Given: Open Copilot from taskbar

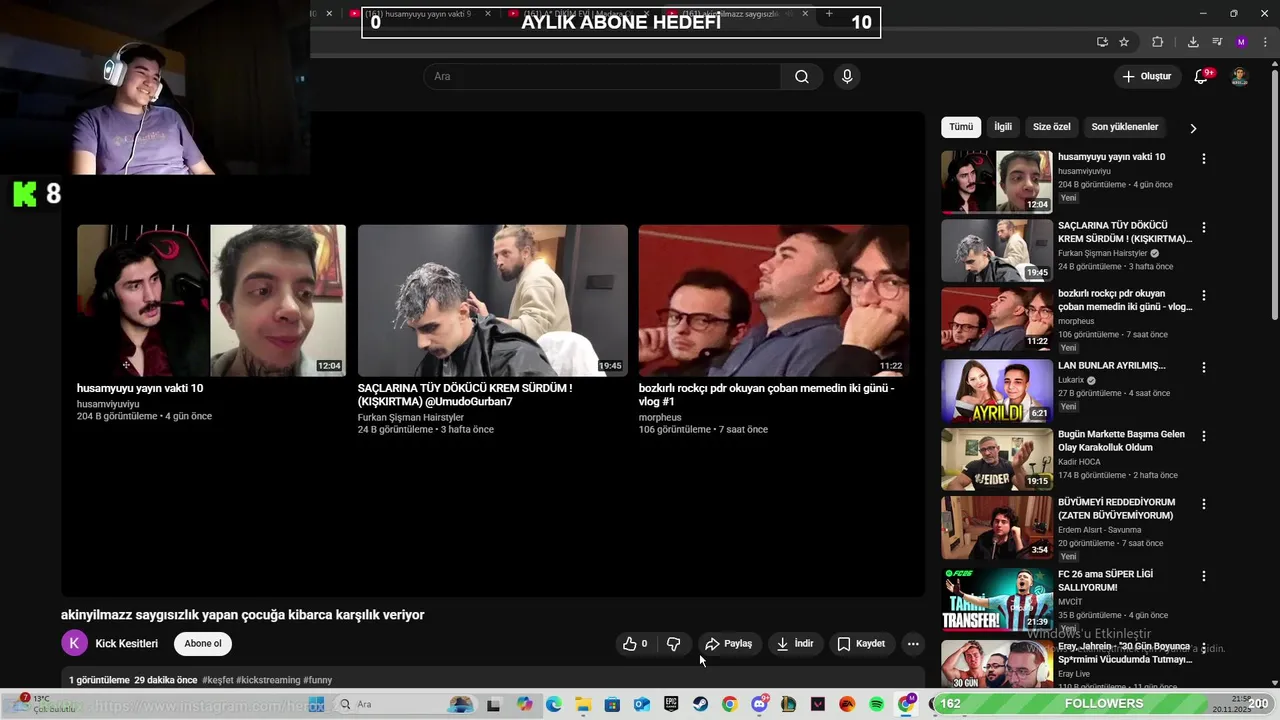Looking at the screenshot, I should pyautogui.click(x=525, y=704).
